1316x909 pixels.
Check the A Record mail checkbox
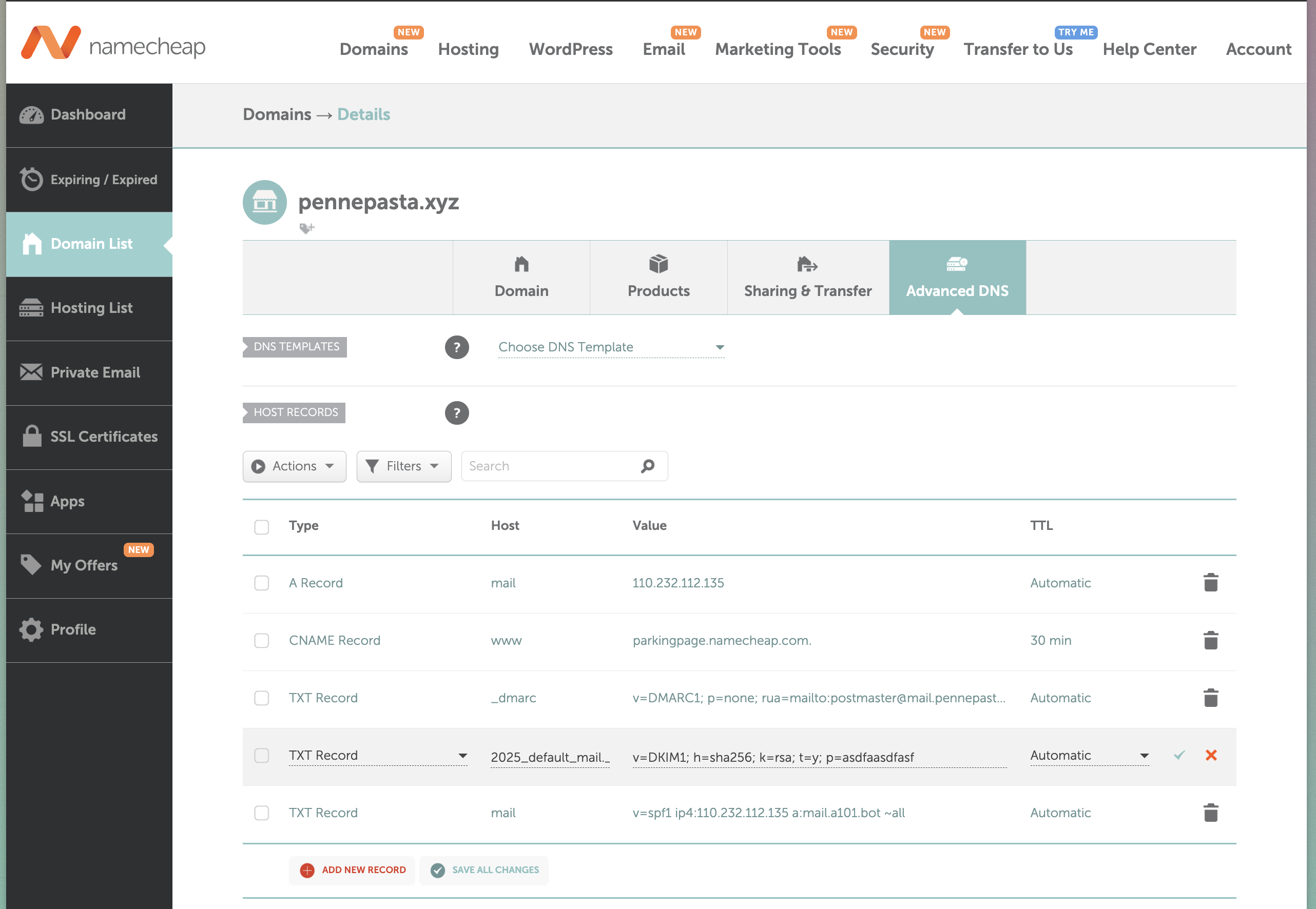[x=261, y=583]
